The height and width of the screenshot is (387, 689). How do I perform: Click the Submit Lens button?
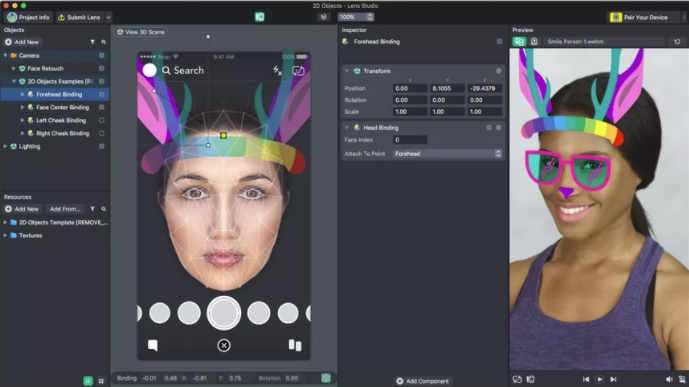click(x=79, y=18)
